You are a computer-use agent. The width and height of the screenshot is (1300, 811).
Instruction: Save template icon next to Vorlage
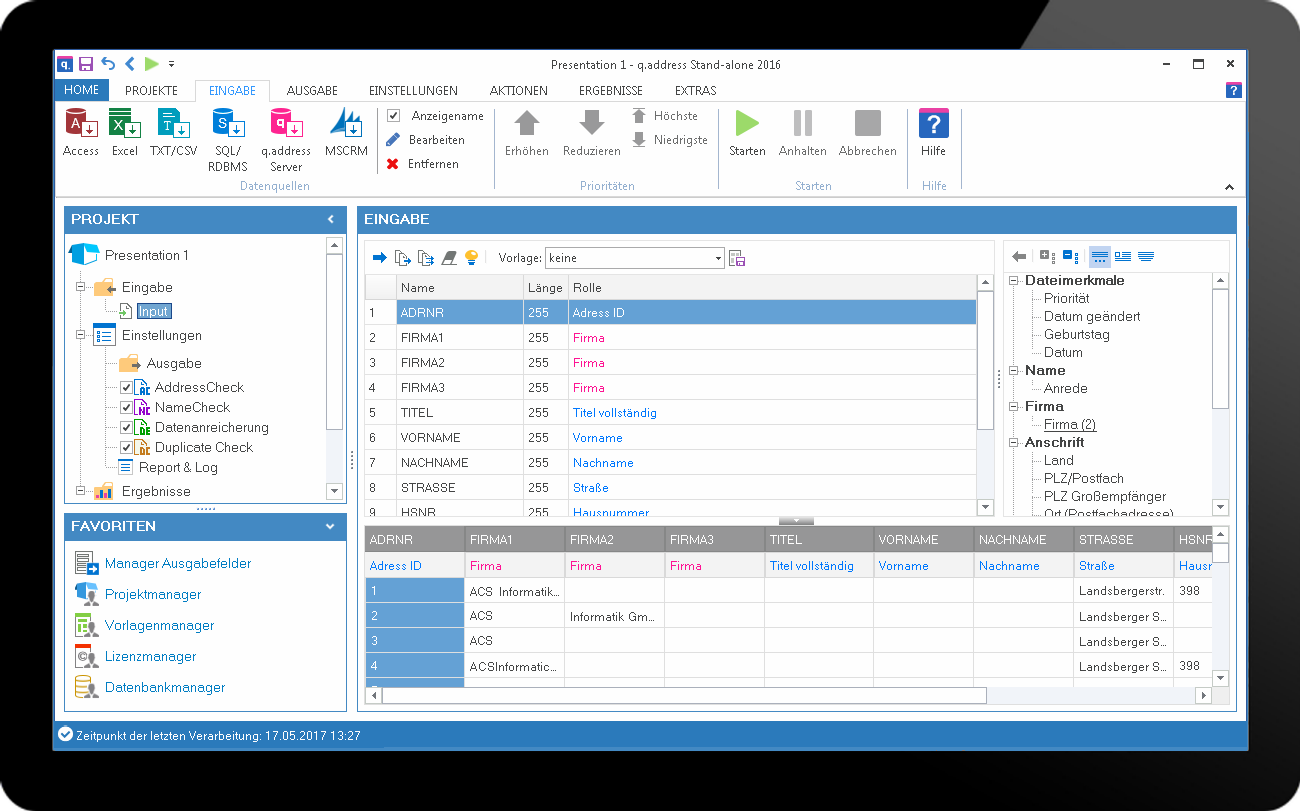pos(738,258)
